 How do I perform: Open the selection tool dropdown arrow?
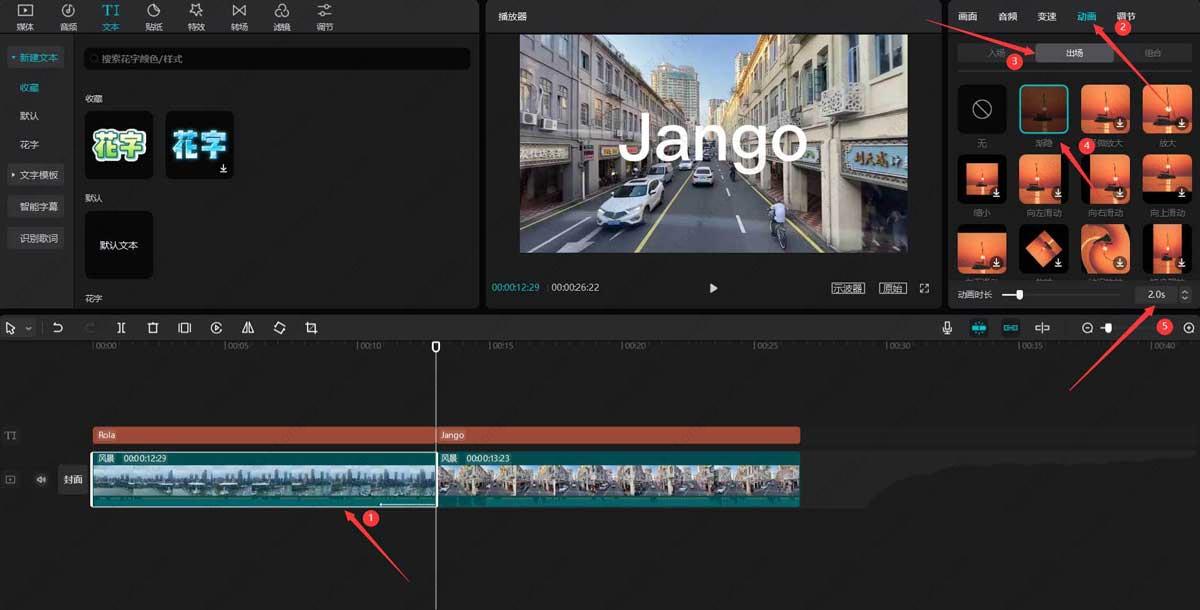pos(28,328)
